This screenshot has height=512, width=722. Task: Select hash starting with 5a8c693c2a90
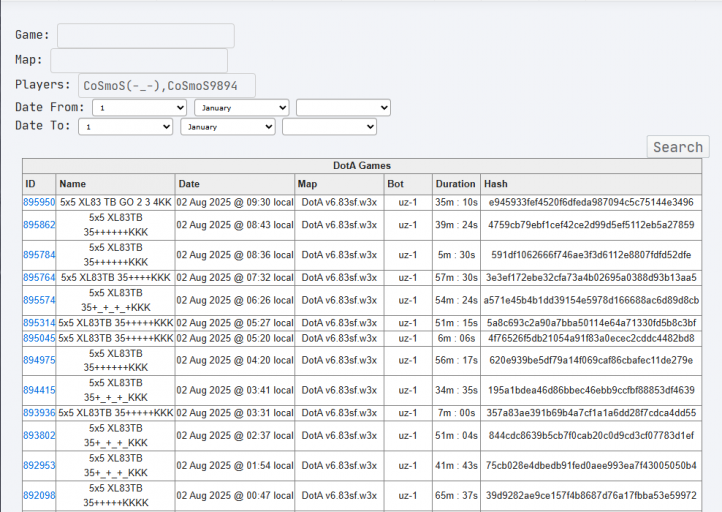(591, 323)
